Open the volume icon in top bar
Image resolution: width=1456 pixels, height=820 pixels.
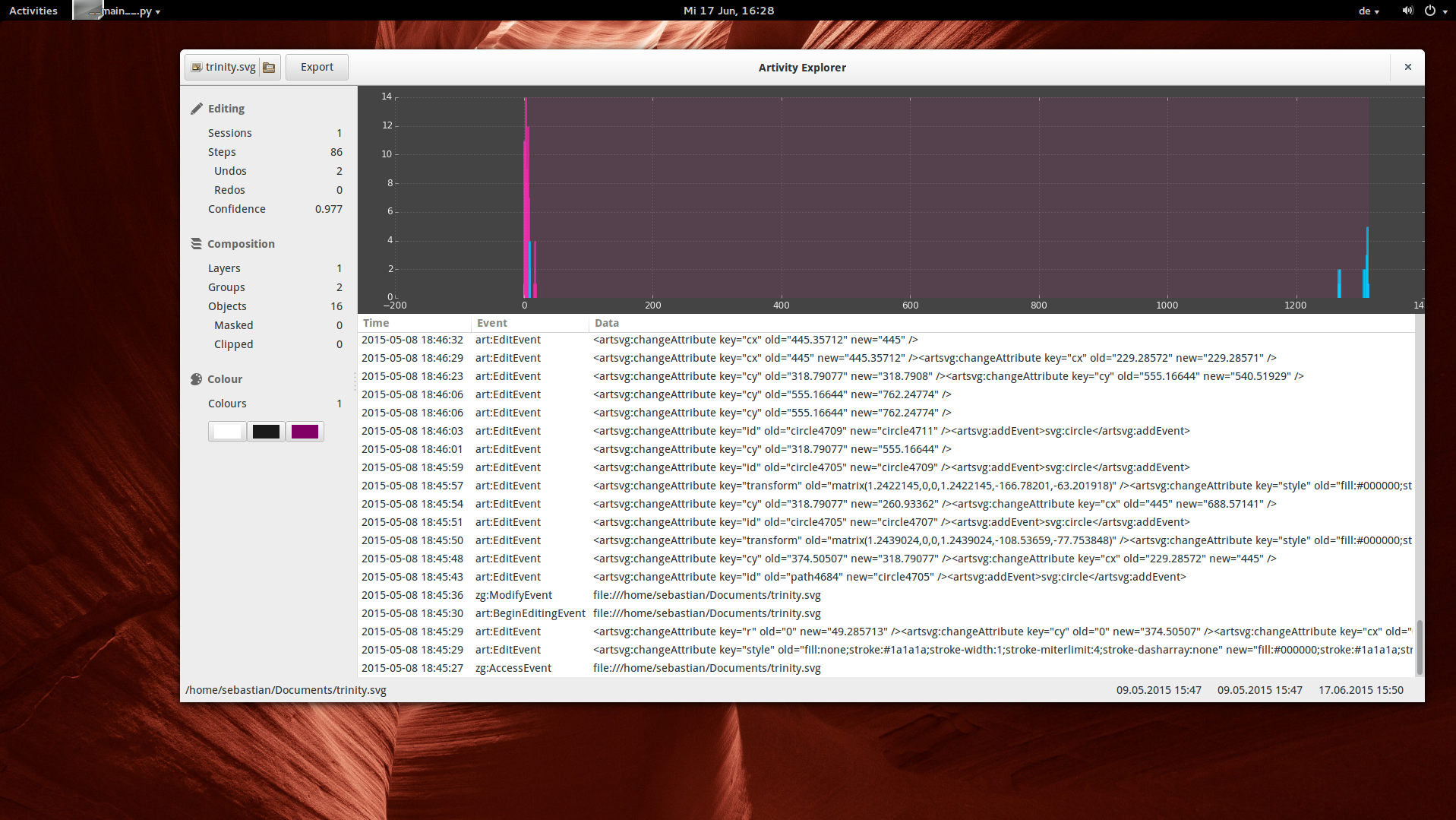click(1407, 11)
